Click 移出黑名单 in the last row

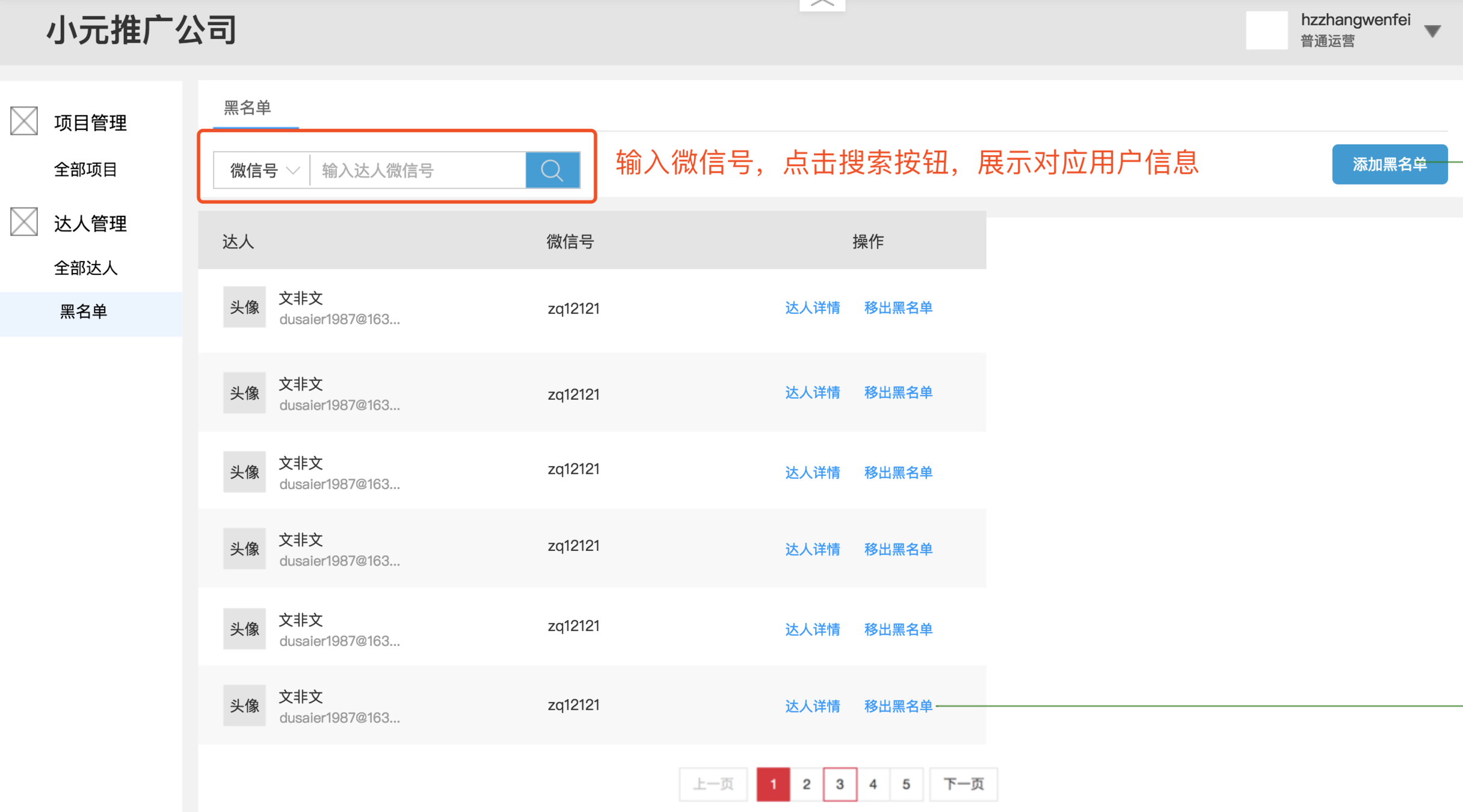click(898, 706)
